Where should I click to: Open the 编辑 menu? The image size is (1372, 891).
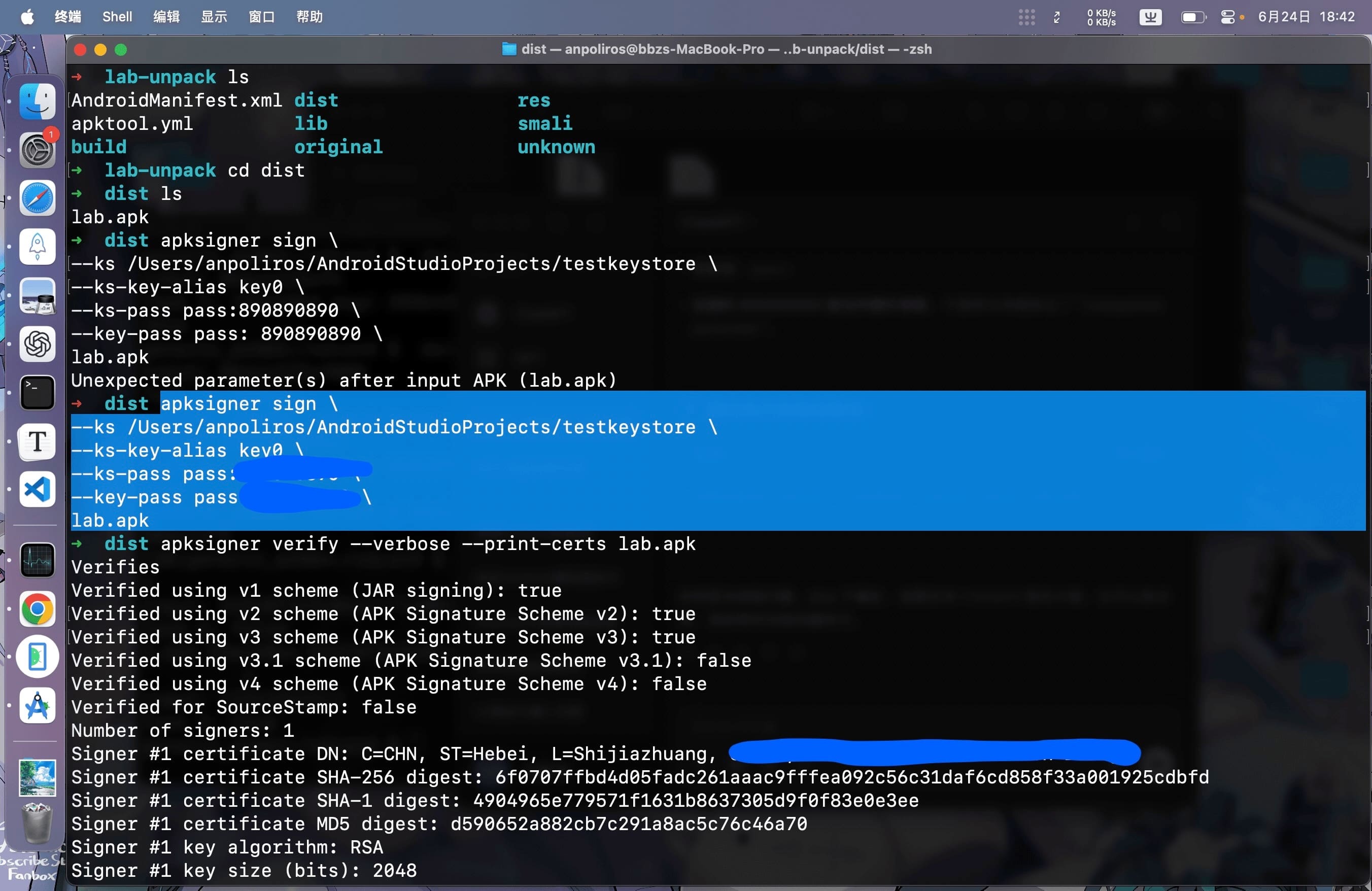click(166, 17)
